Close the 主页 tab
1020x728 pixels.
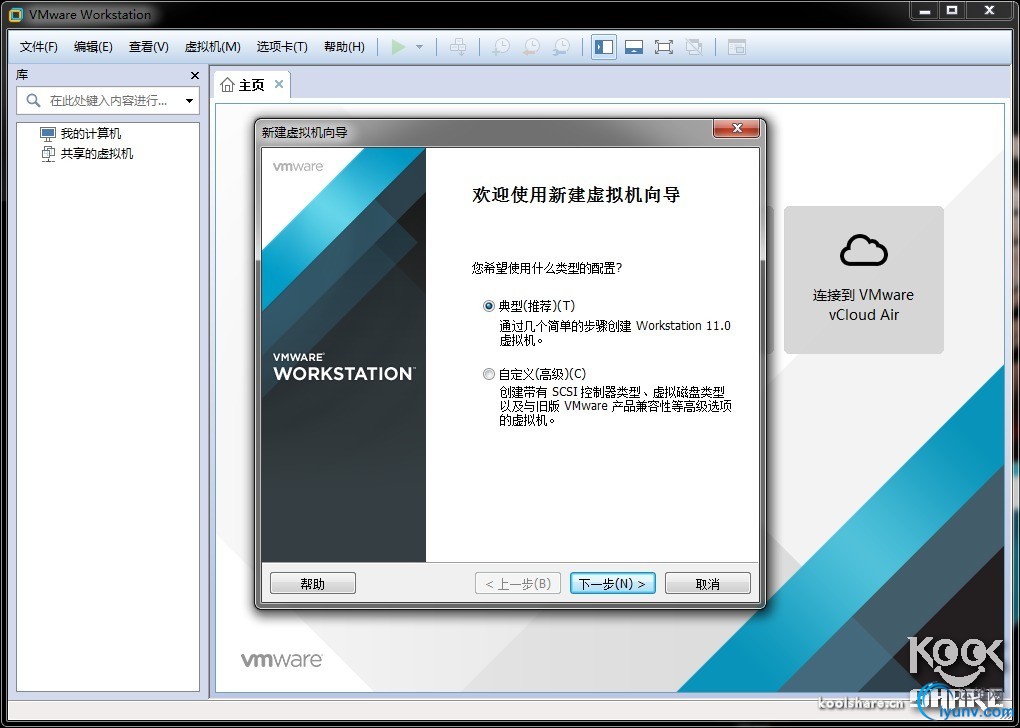278,84
